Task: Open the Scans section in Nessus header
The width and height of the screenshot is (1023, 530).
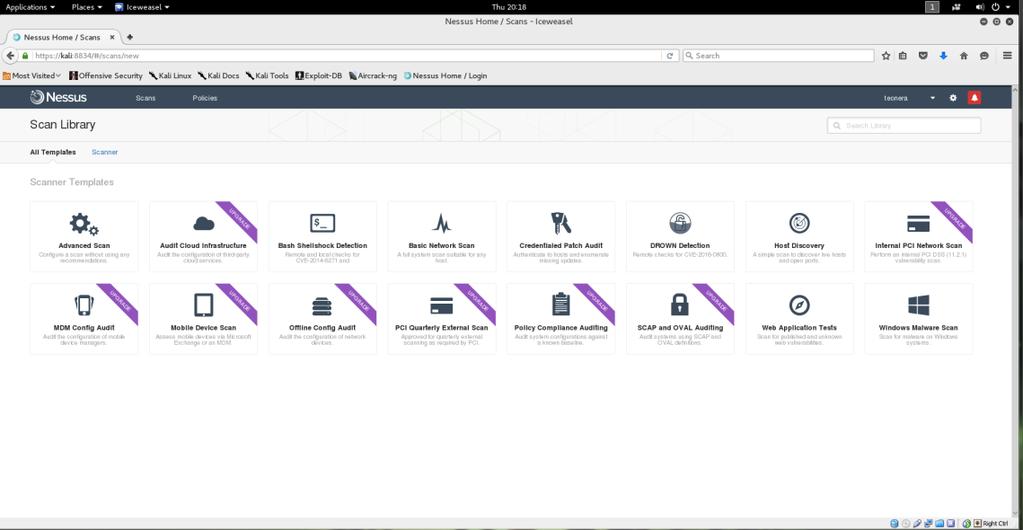Action: [x=145, y=98]
